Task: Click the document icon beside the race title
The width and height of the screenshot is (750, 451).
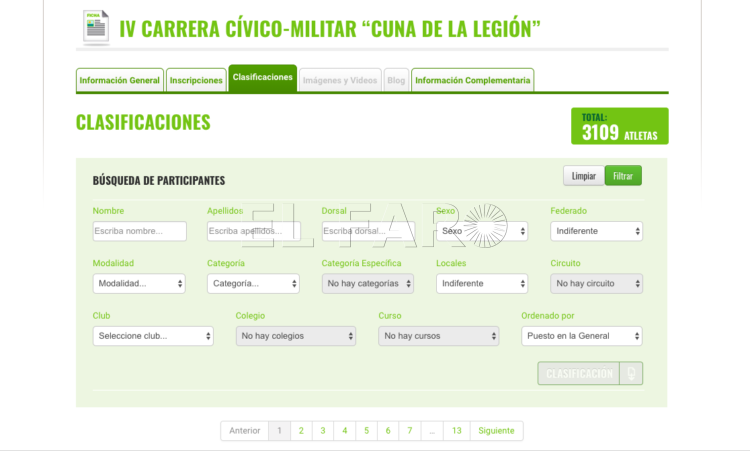Action: (x=96, y=27)
